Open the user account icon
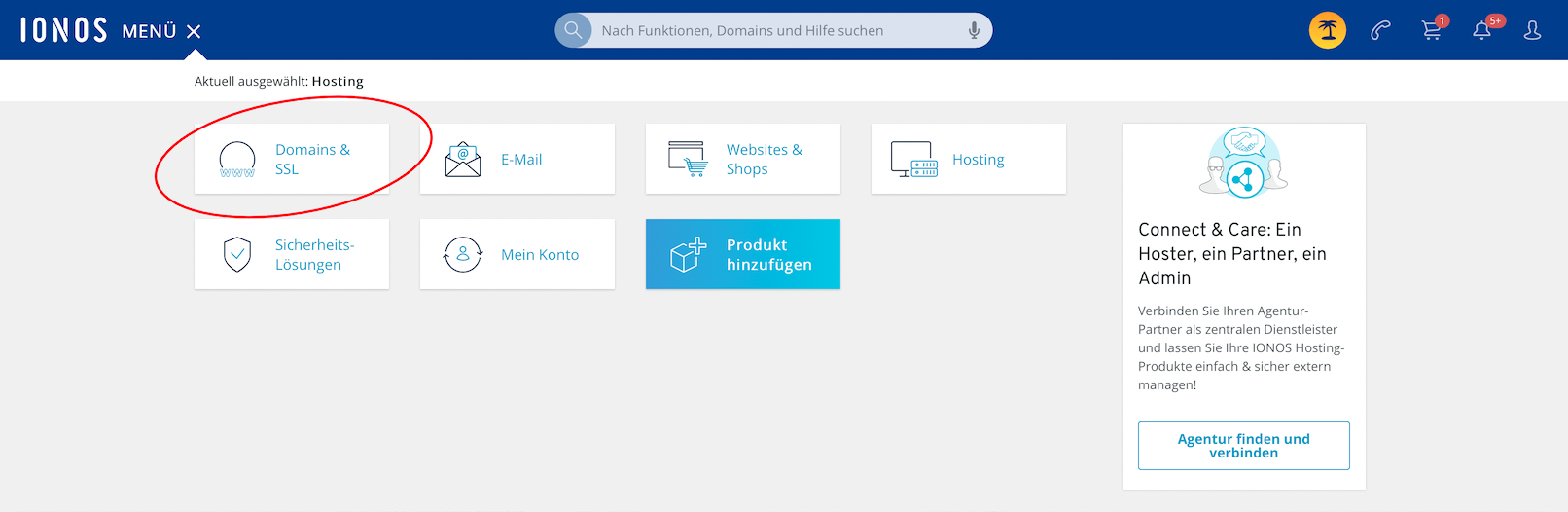 coord(1533,30)
